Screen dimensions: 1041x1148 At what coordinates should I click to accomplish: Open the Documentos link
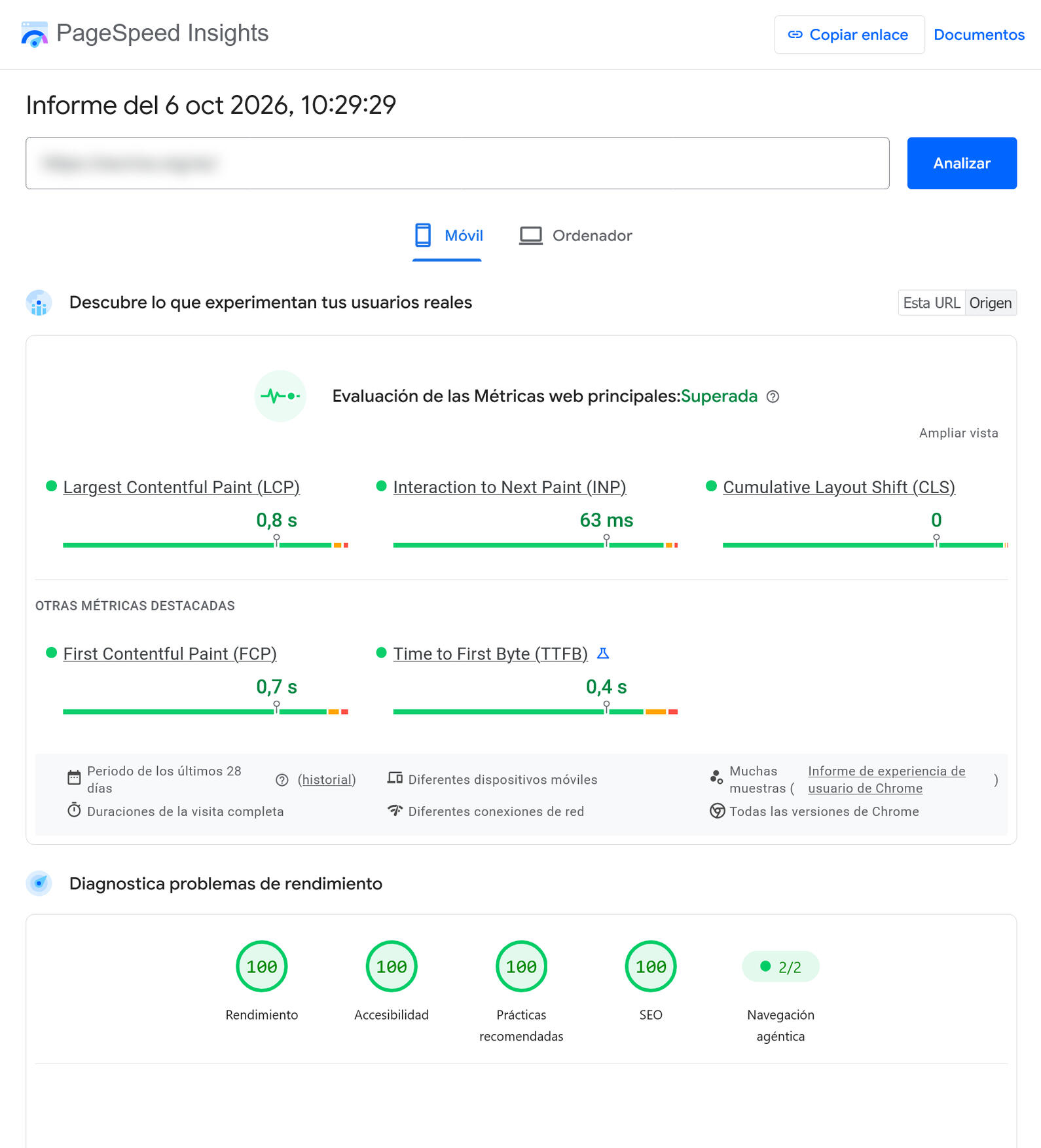(x=979, y=35)
